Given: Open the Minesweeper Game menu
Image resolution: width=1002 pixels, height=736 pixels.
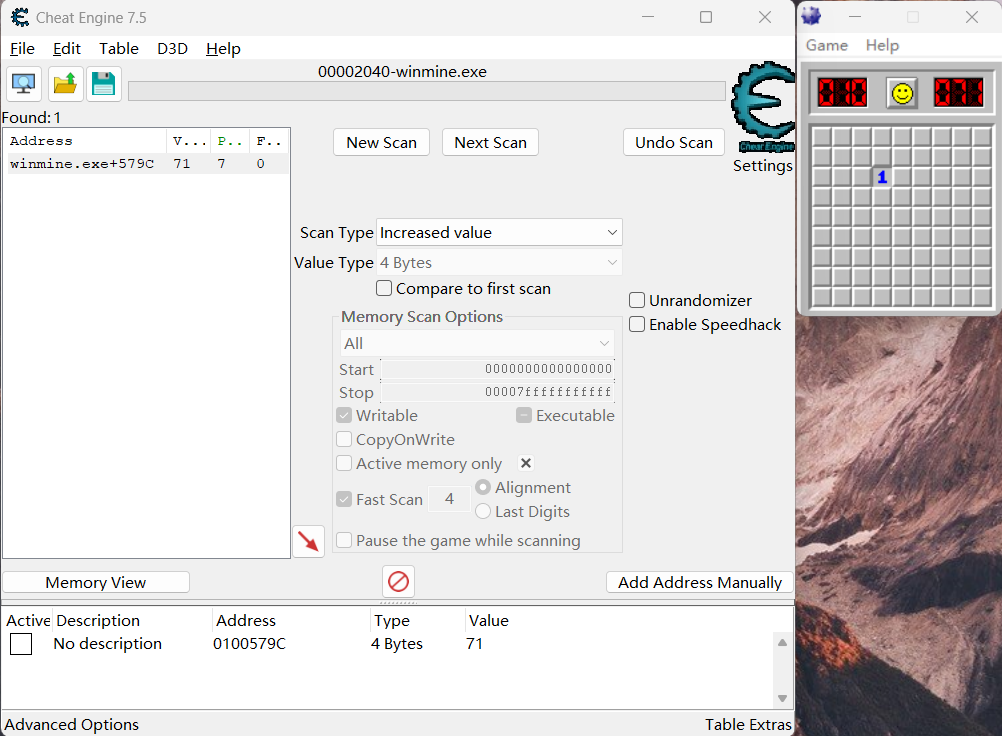Looking at the screenshot, I should coord(826,45).
